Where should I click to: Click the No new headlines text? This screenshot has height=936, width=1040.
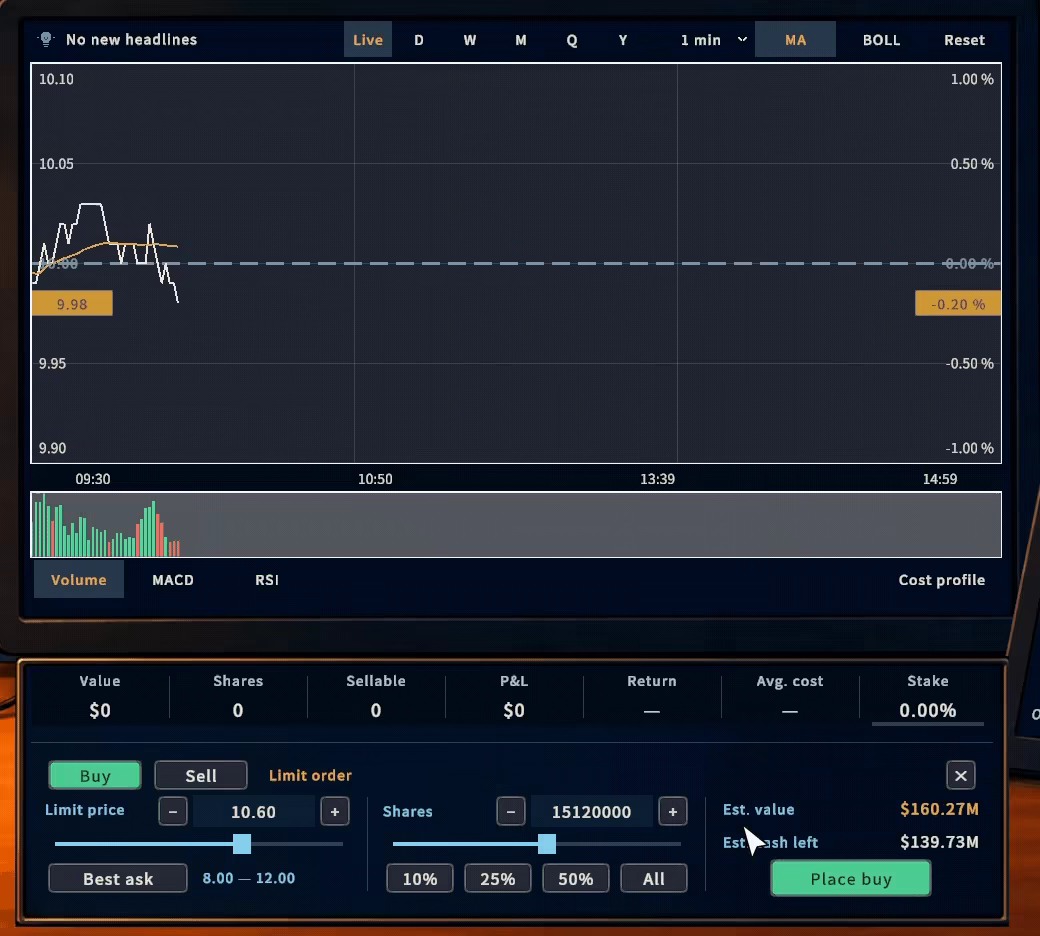[131, 39]
